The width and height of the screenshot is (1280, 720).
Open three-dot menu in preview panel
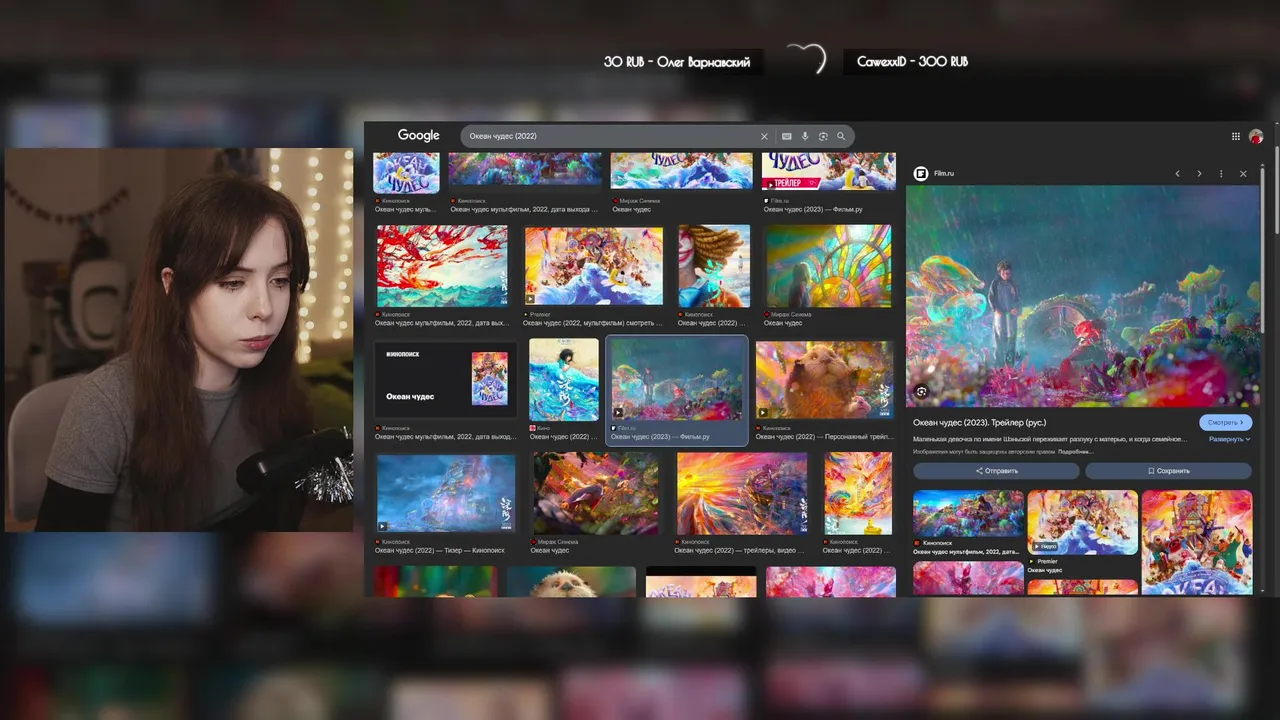1221,174
